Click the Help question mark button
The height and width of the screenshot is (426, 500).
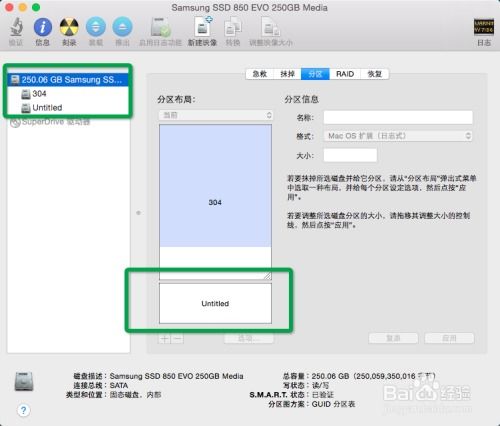23,410
